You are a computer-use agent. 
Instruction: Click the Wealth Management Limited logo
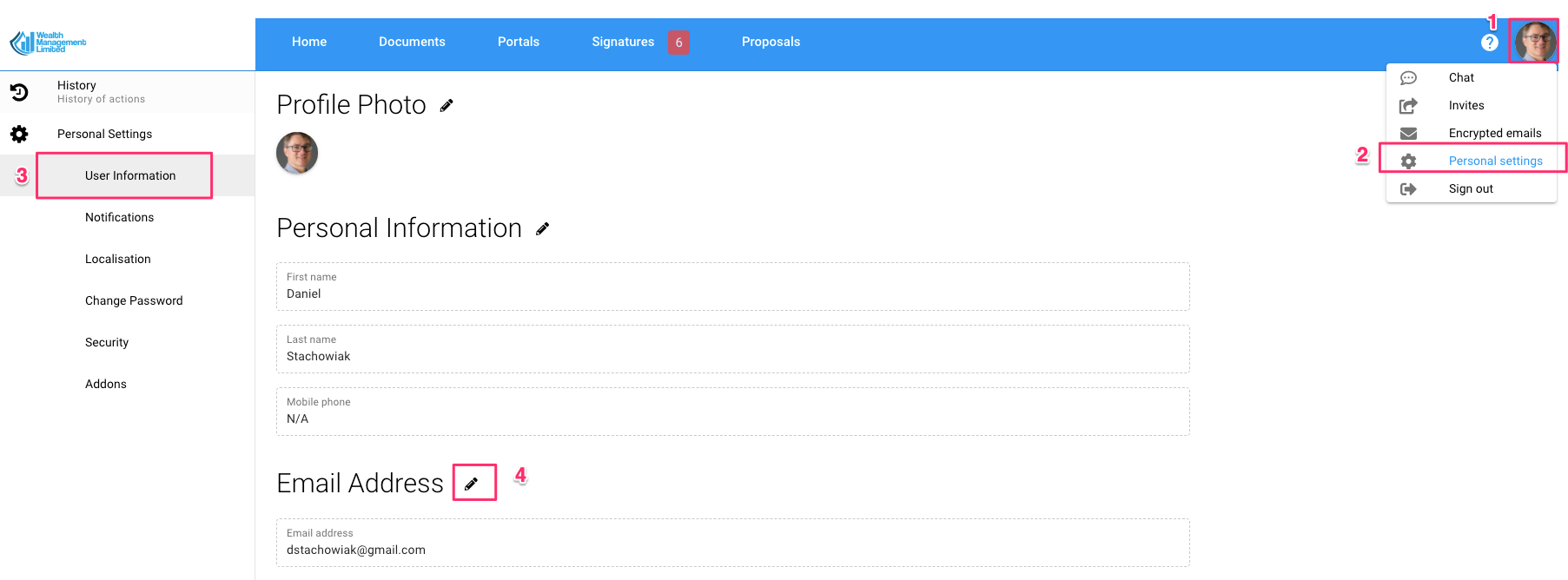tap(48, 43)
